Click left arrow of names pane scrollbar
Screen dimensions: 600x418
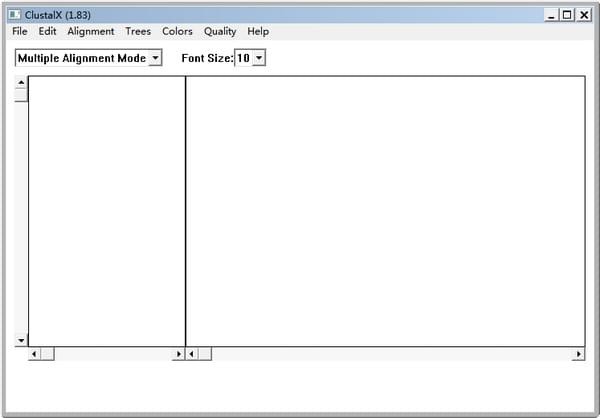point(34,354)
